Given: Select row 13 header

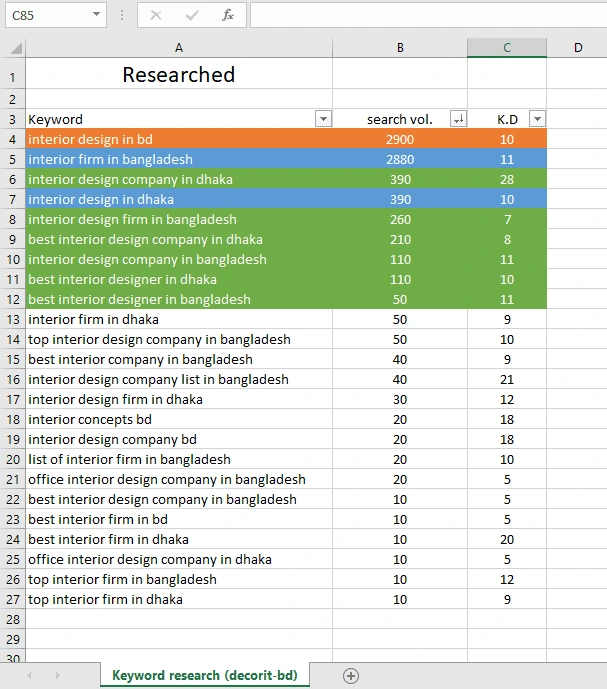Looking at the screenshot, I should tap(13, 319).
